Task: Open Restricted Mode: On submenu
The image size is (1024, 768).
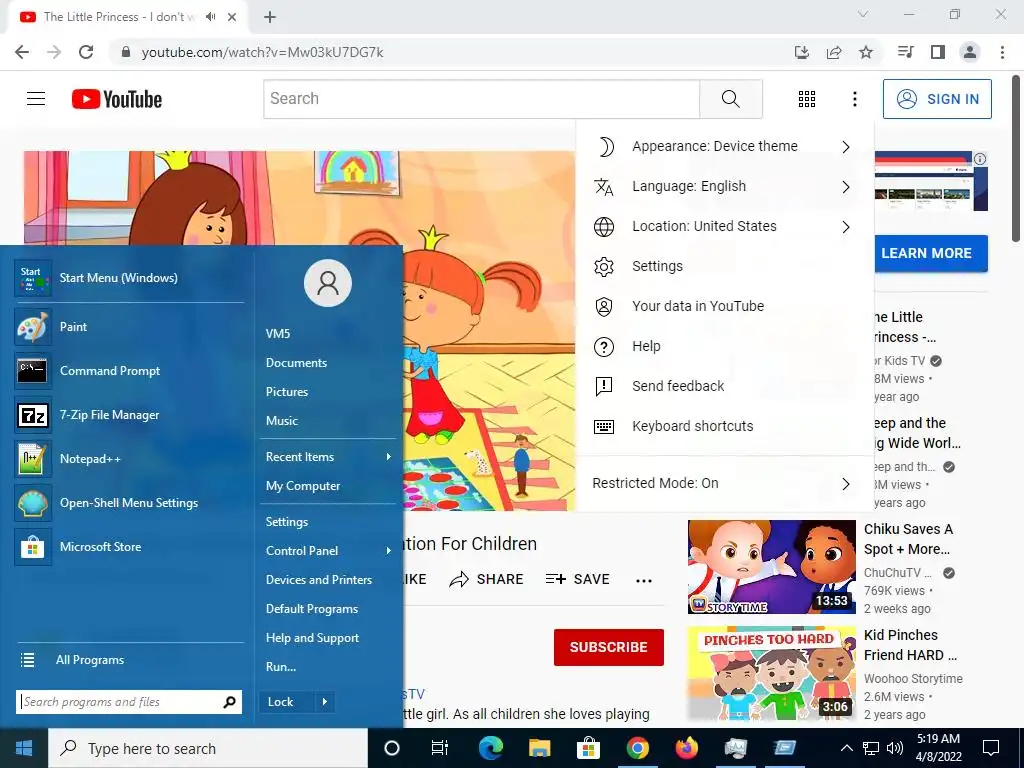Action: [x=725, y=483]
